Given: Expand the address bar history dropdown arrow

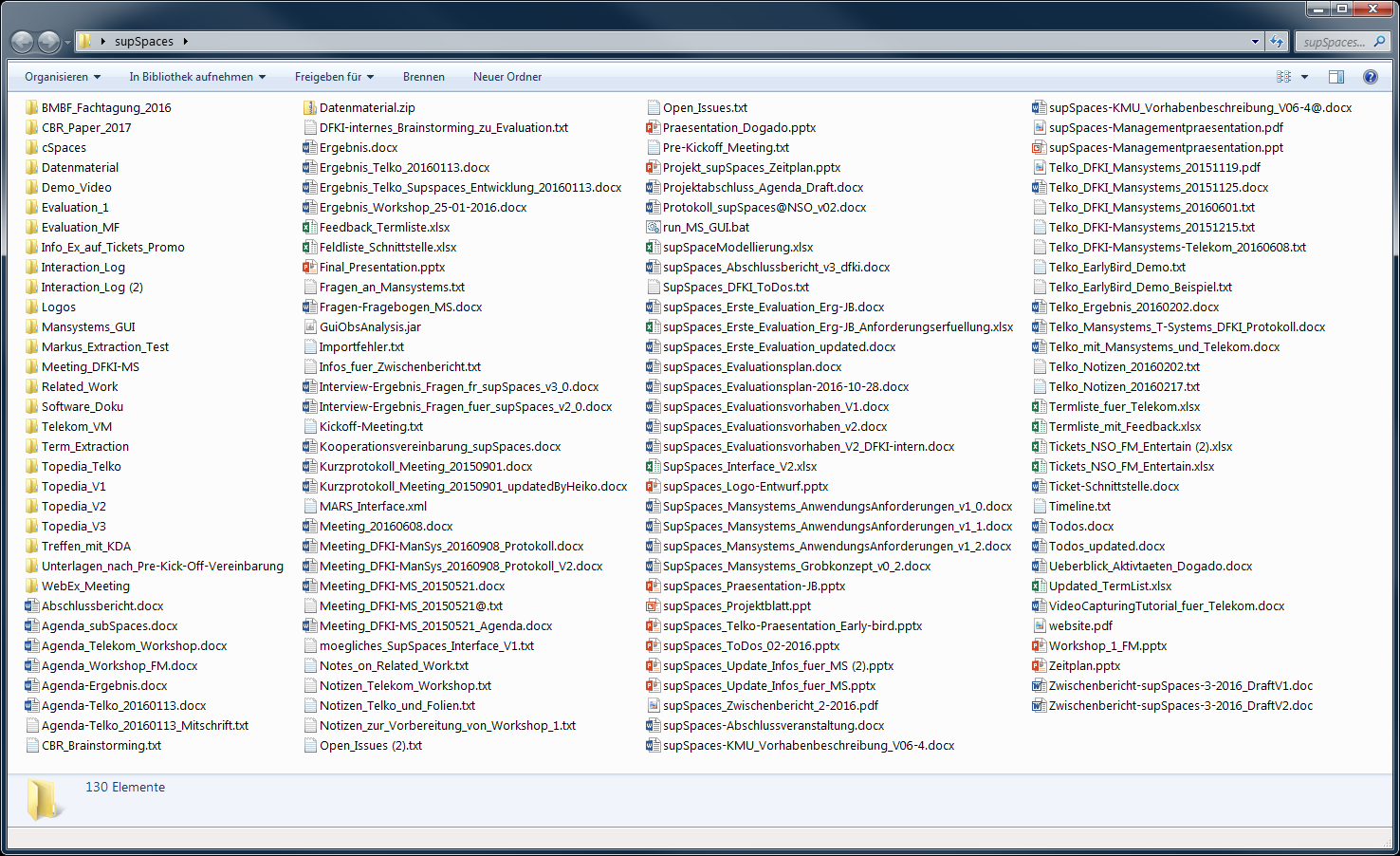Looking at the screenshot, I should coord(1256,42).
